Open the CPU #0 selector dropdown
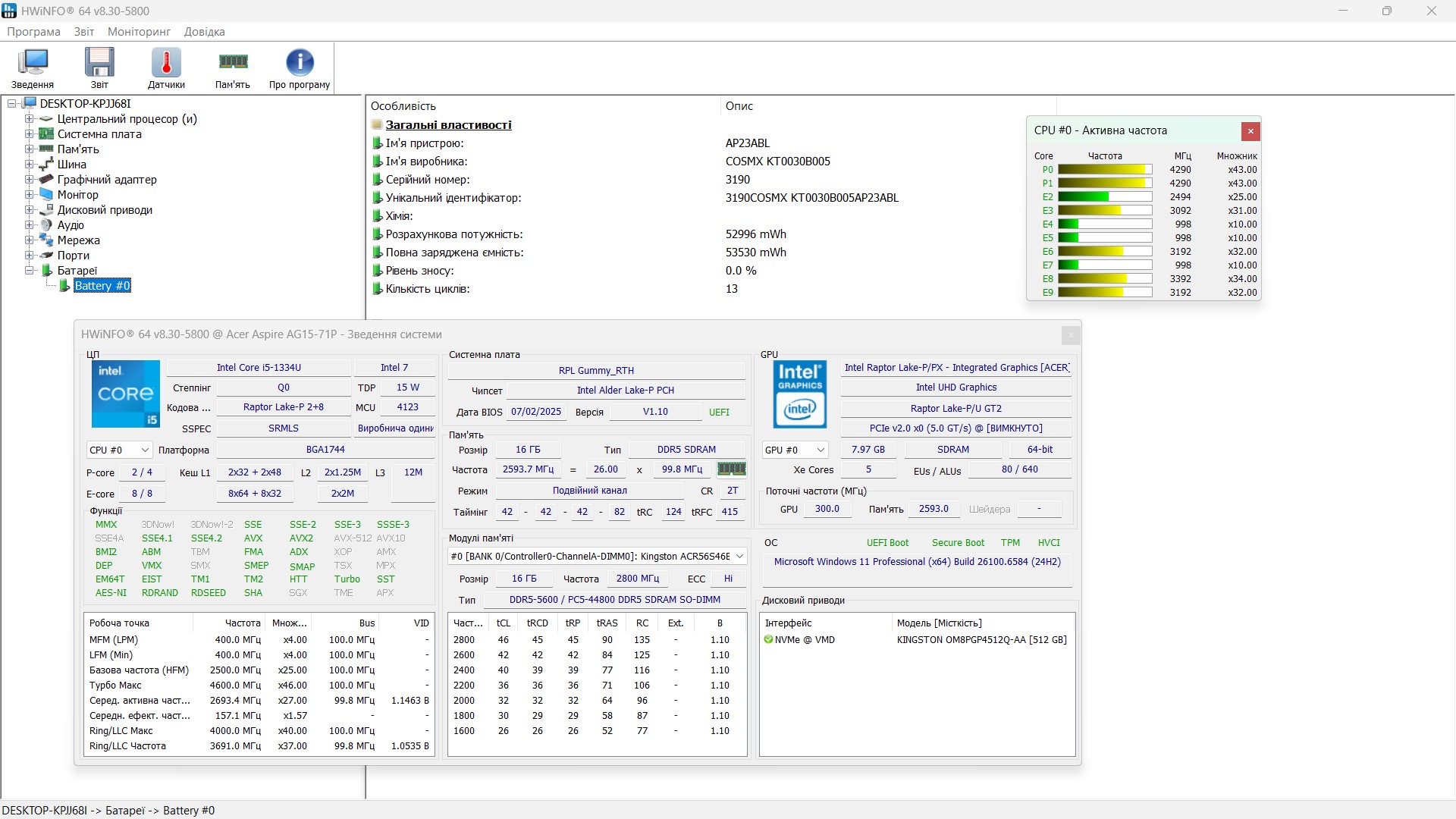The height and width of the screenshot is (819, 1456). [x=119, y=450]
